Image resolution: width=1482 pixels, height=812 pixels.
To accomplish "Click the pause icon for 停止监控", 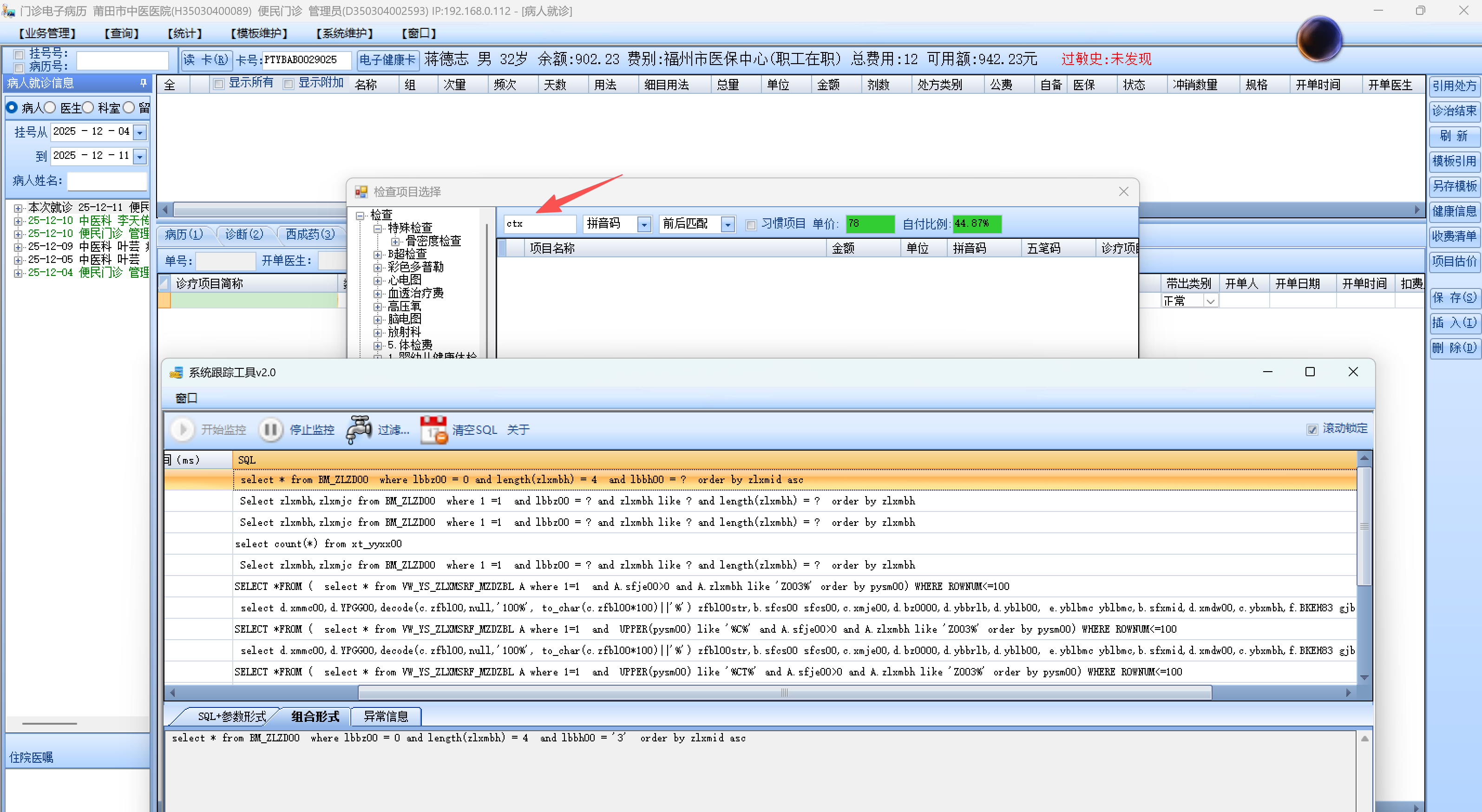I will tap(270, 430).
